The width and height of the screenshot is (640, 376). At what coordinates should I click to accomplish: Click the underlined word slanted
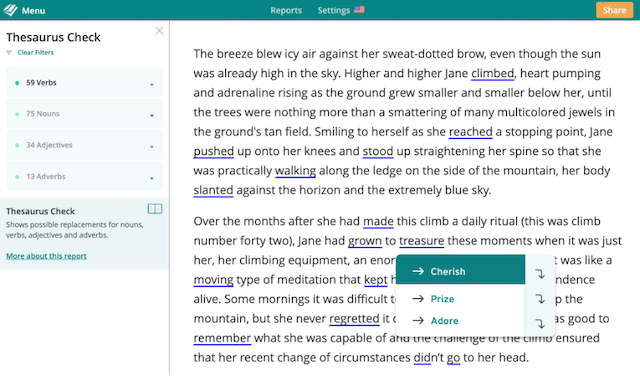pos(213,190)
